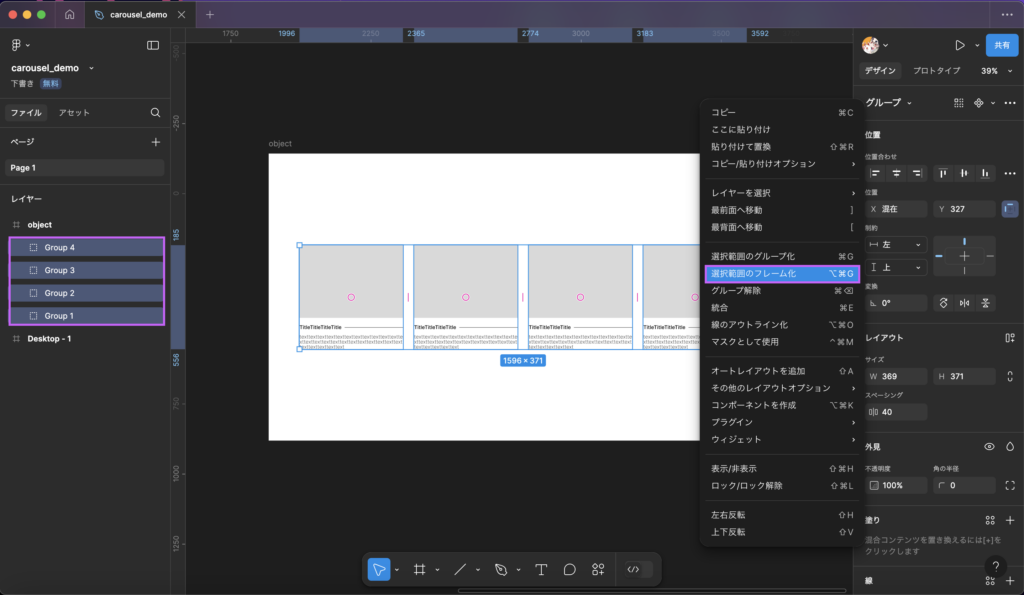Rotate 90 degrees icon in 変換
1024x595 pixels.
click(944, 303)
